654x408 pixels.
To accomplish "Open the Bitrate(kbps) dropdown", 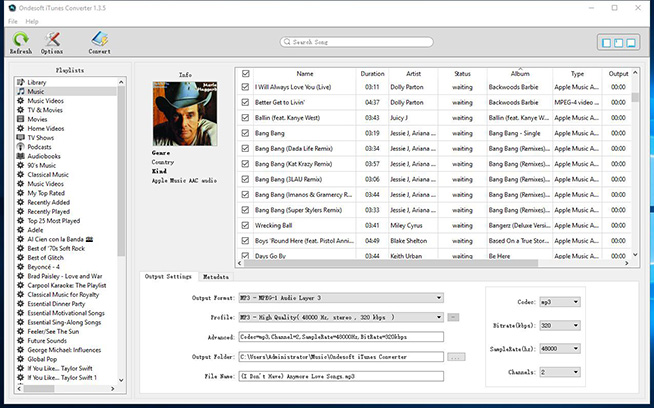I will pos(560,325).
